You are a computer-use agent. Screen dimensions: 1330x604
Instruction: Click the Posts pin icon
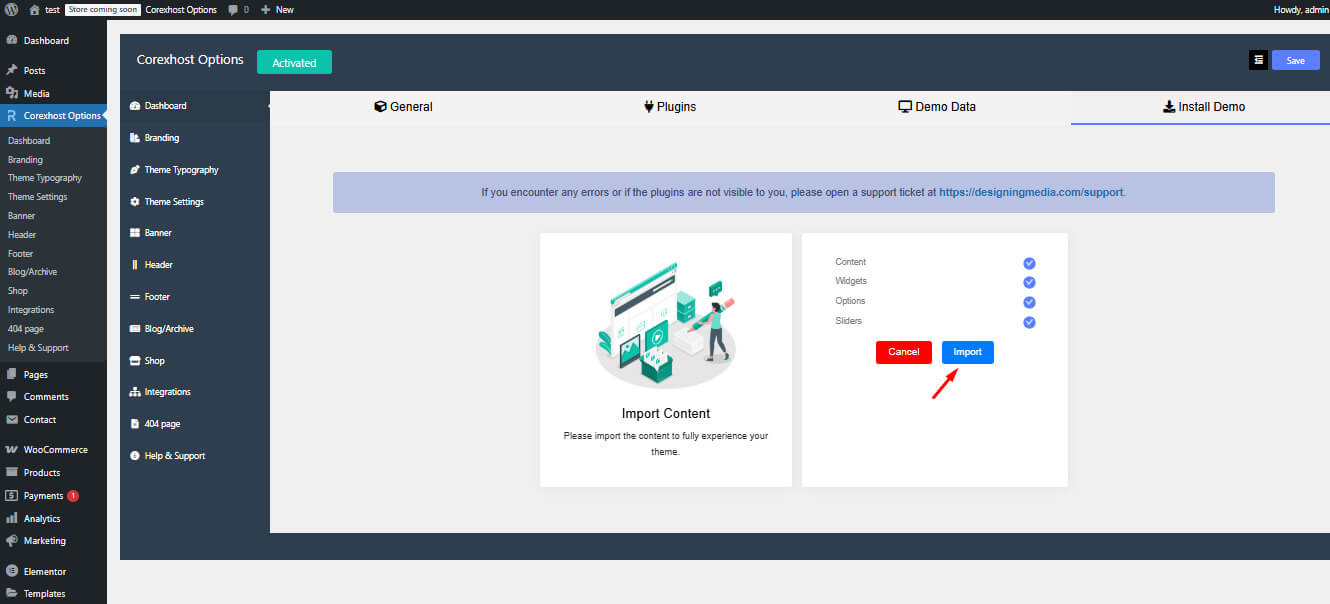click(12, 71)
